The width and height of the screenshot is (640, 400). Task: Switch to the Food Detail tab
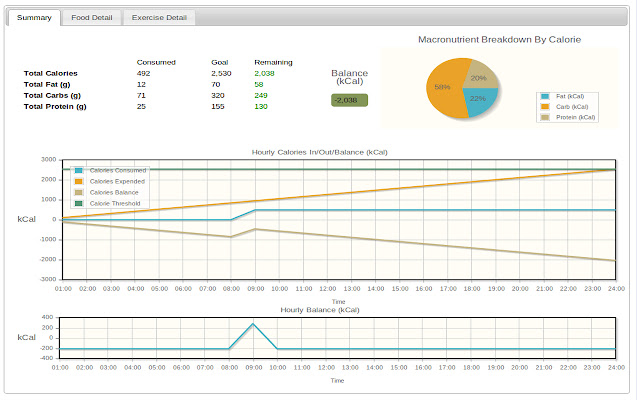(x=91, y=18)
